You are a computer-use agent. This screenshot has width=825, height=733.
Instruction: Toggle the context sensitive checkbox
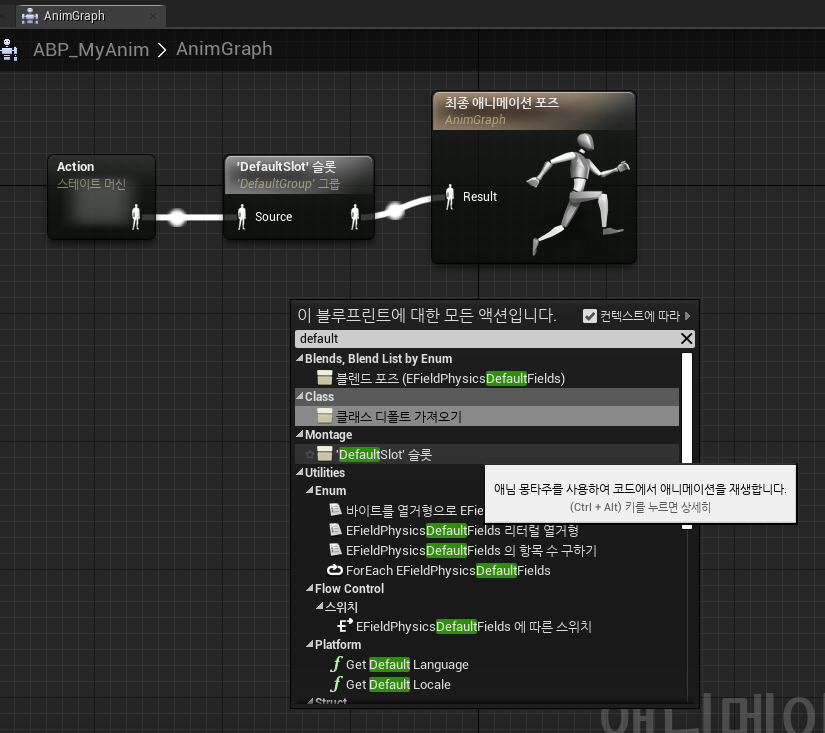click(590, 316)
